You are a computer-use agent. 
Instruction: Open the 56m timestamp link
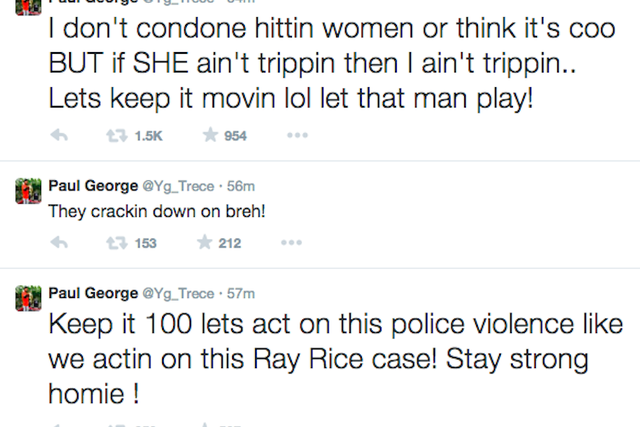(x=241, y=186)
